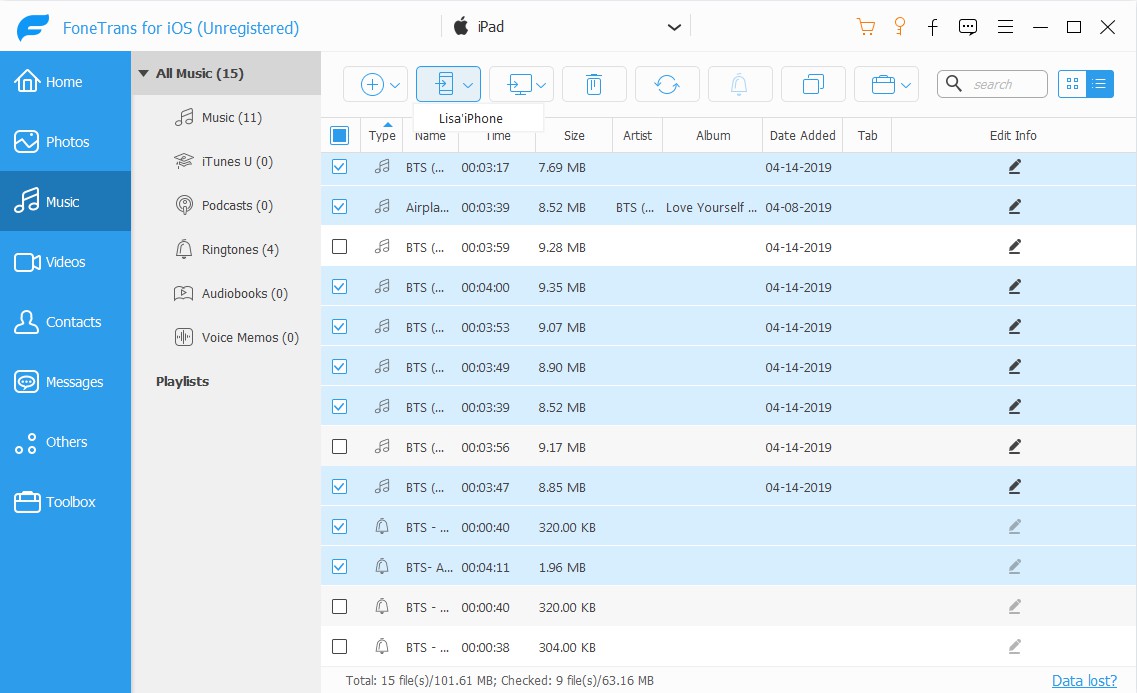Open the Photos section
1137x693 pixels.
(x=65, y=141)
